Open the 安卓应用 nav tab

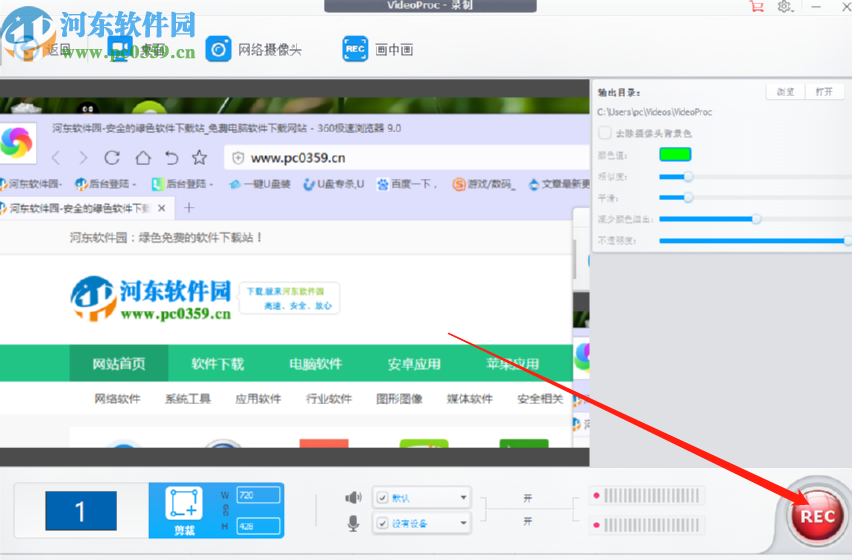[x=414, y=363]
